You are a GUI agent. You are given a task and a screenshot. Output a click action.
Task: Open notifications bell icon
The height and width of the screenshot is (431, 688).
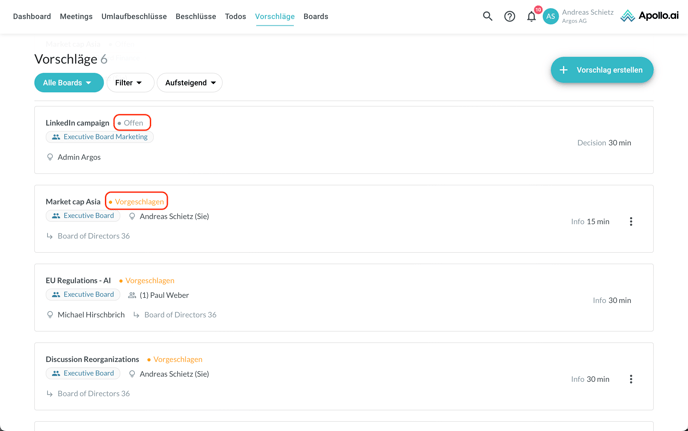tap(532, 16)
